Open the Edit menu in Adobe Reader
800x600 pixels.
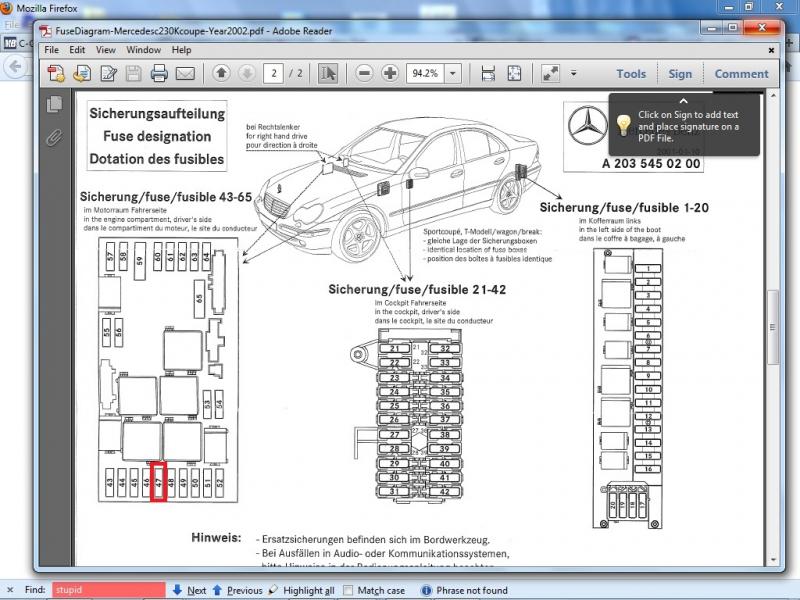point(77,50)
